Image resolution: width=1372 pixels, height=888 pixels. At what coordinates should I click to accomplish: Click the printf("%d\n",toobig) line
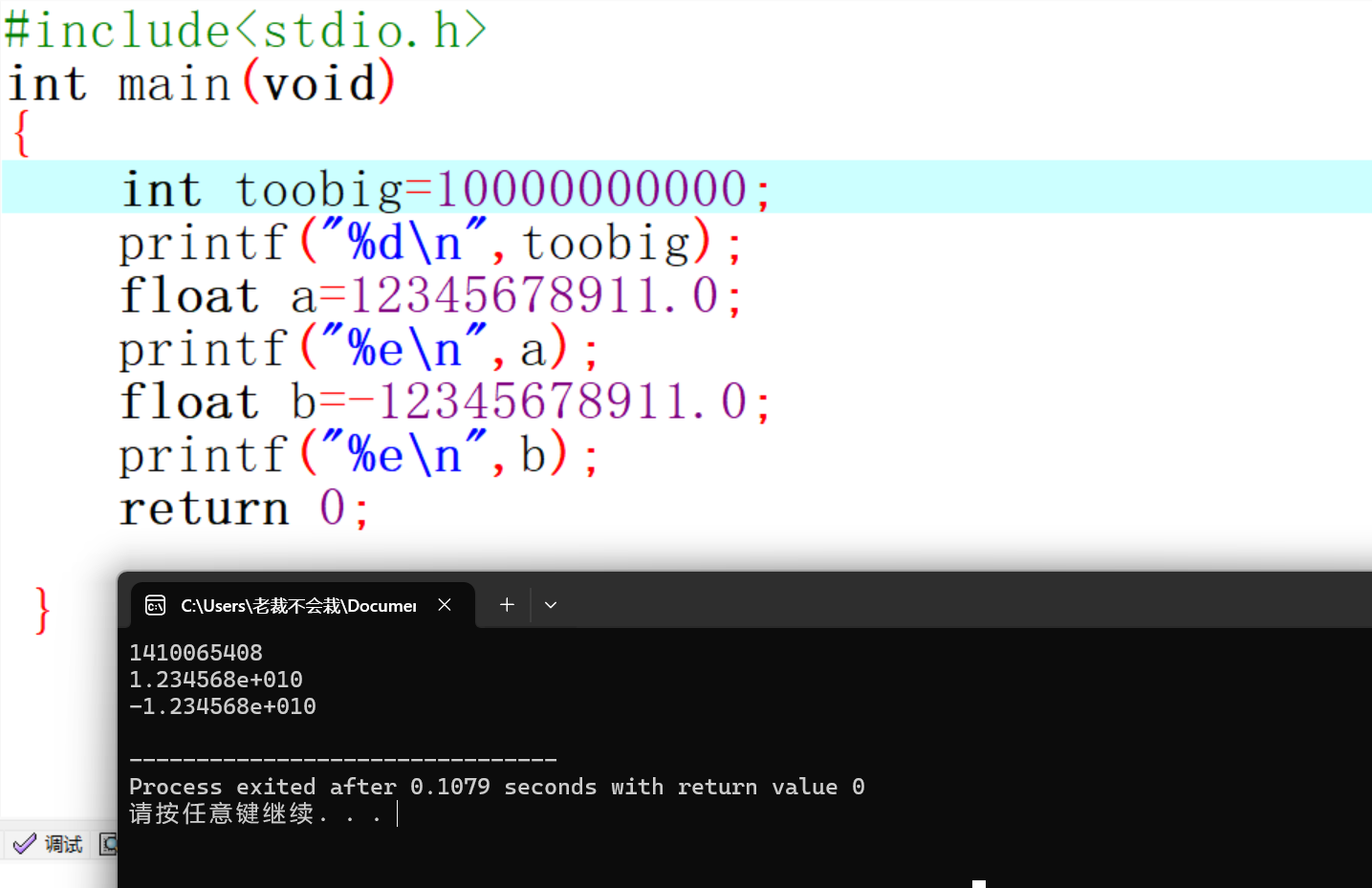(x=429, y=242)
